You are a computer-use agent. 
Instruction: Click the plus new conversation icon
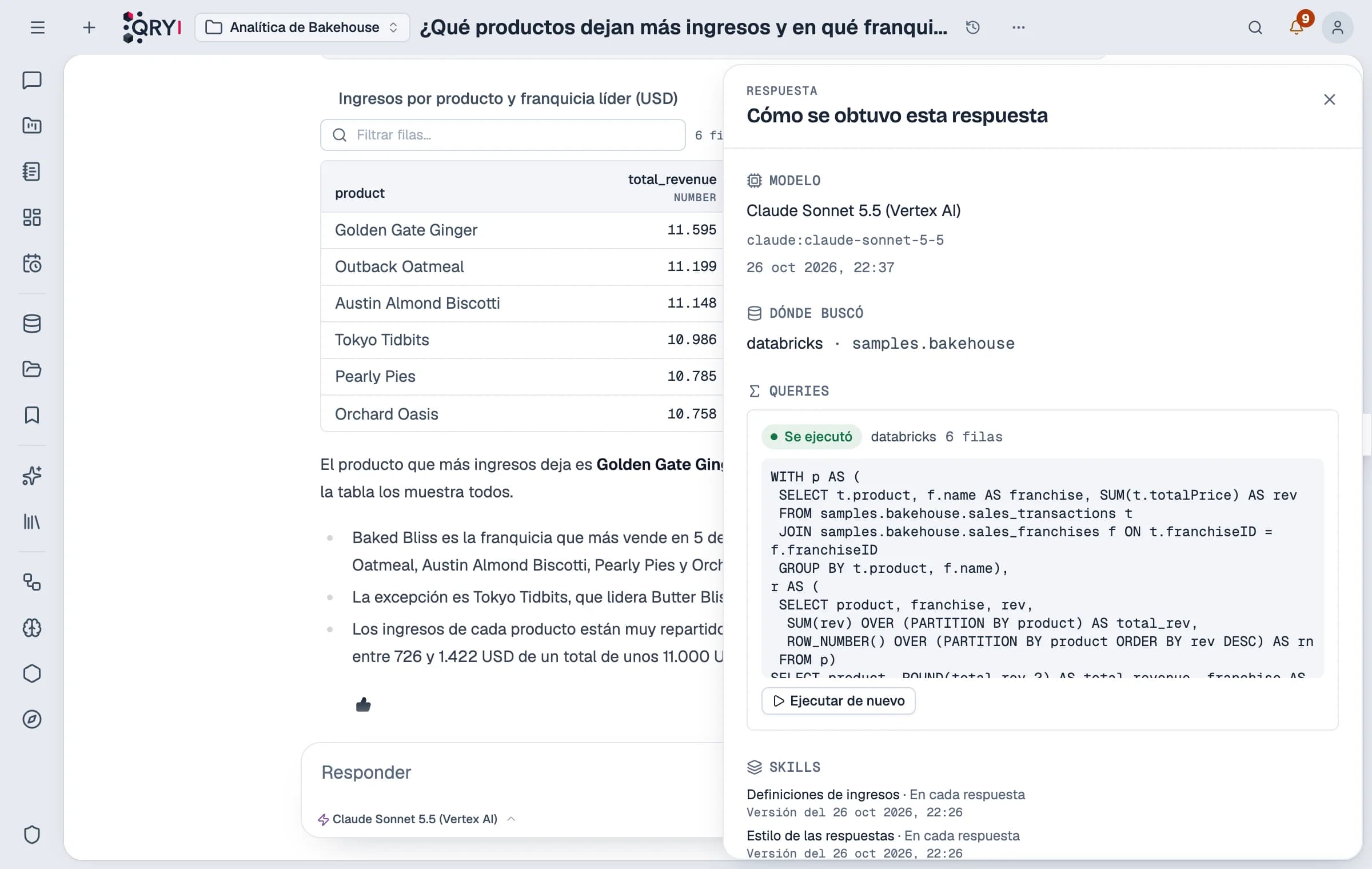89,27
